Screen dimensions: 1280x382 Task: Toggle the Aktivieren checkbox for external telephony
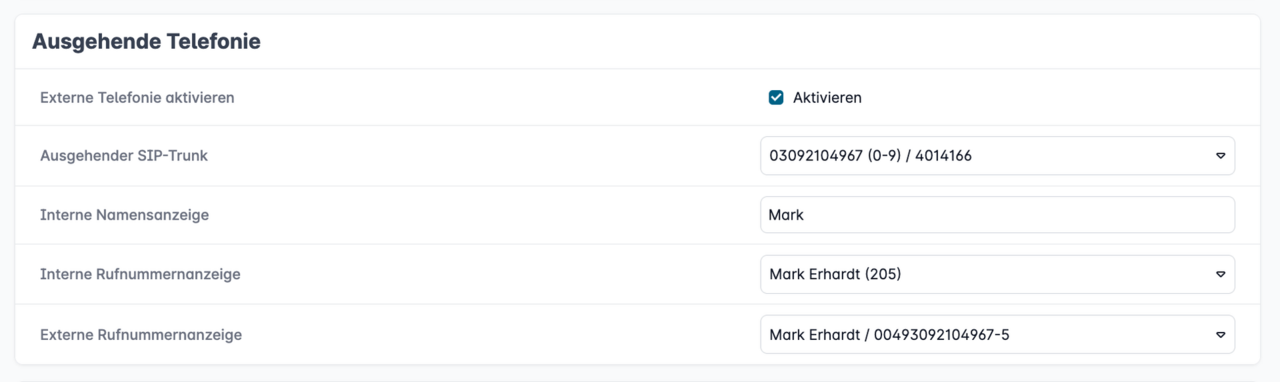(x=776, y=97)
